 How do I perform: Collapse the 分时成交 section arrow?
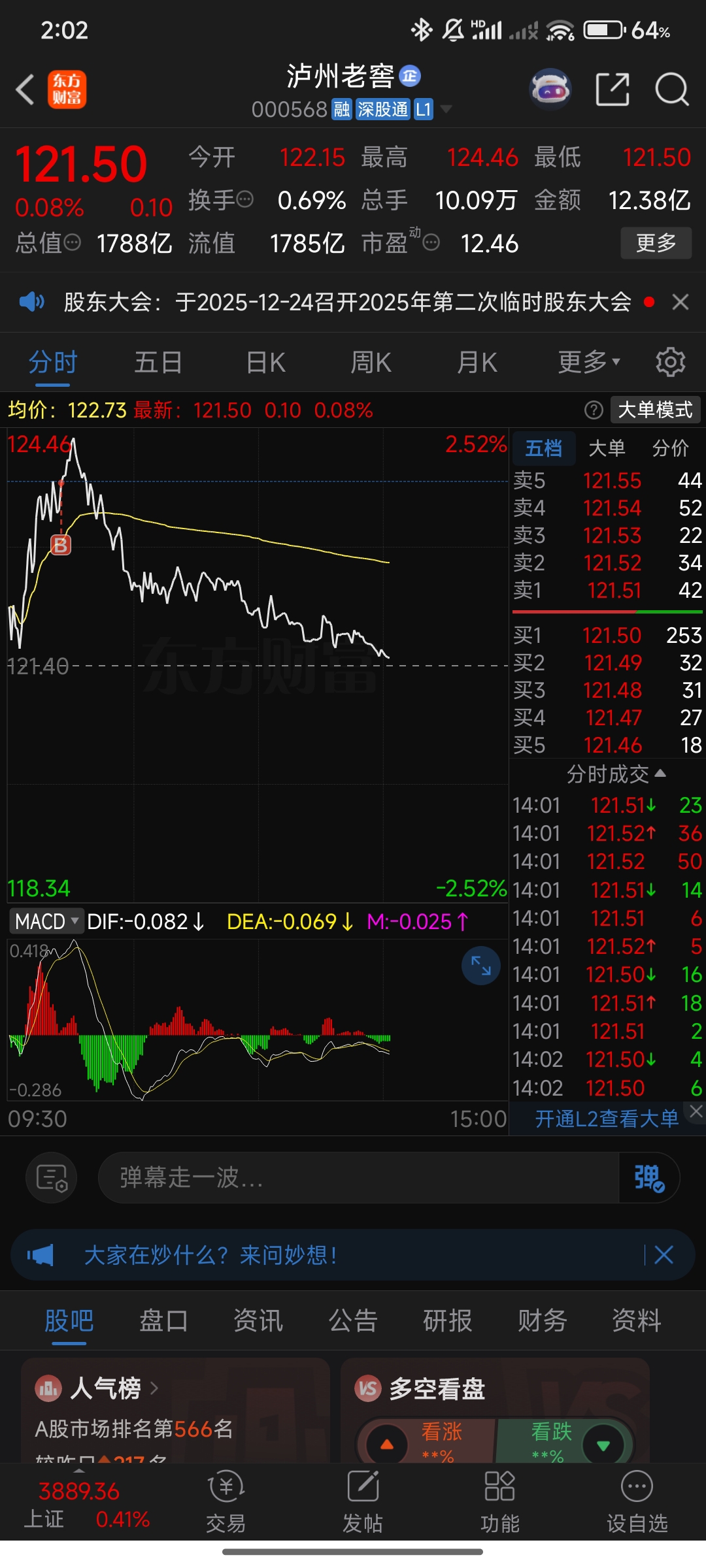[660, 774]
